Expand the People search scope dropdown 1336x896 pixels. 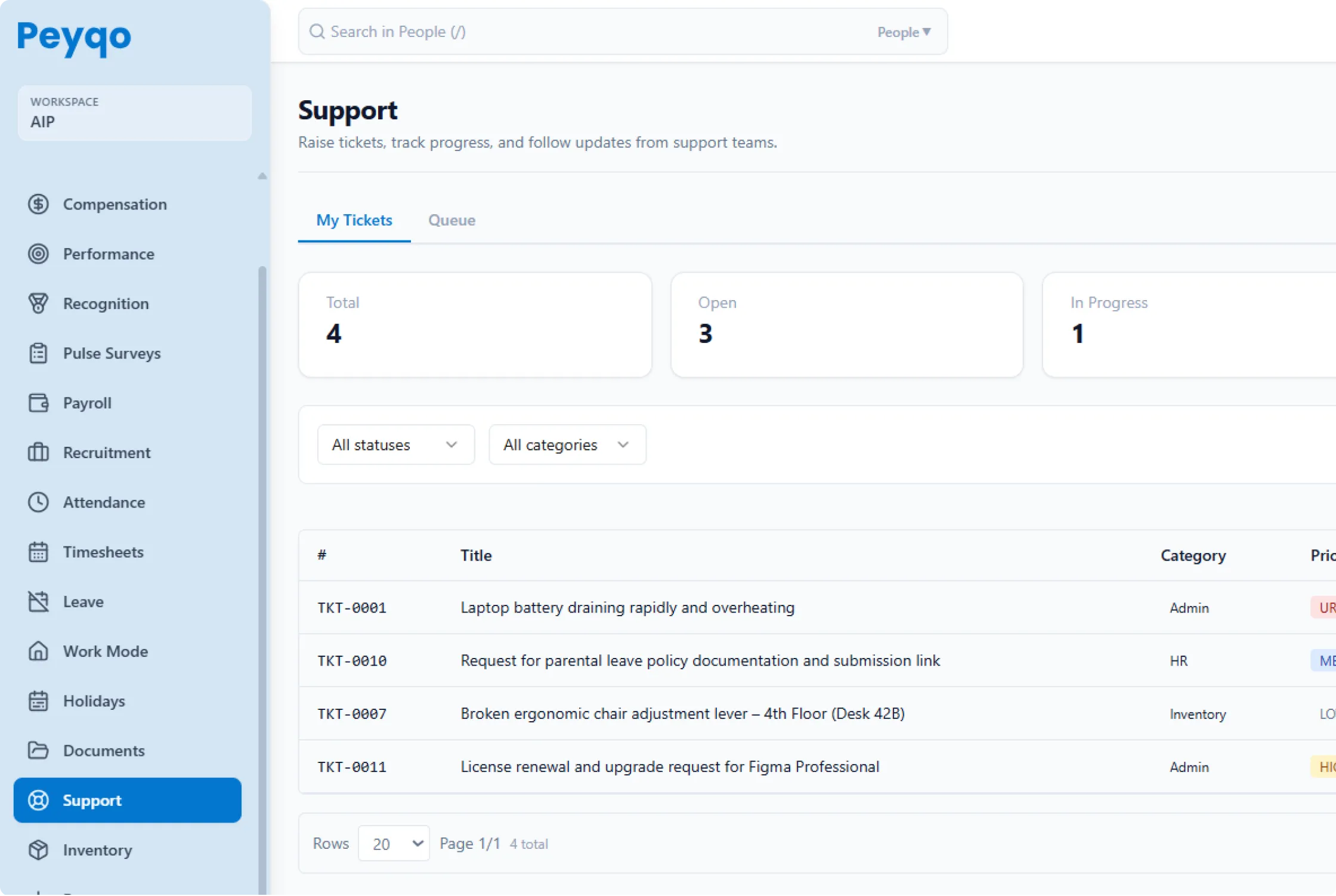(904, 32)
